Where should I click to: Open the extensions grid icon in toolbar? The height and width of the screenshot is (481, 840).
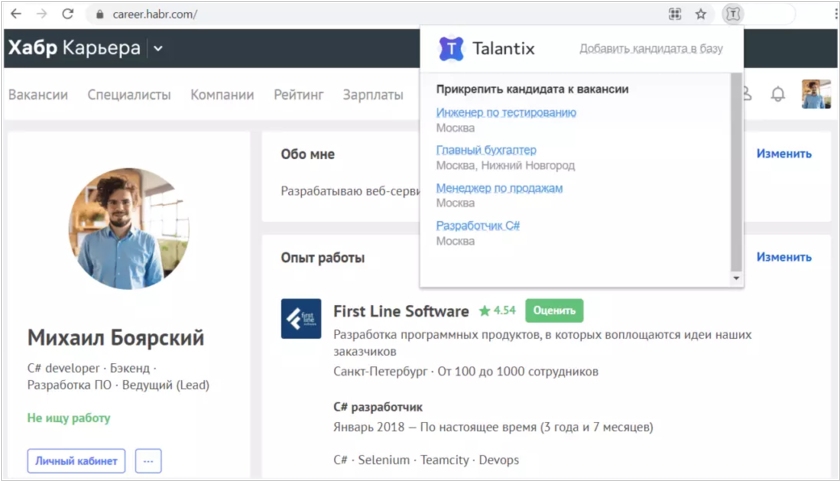point(675,14)
